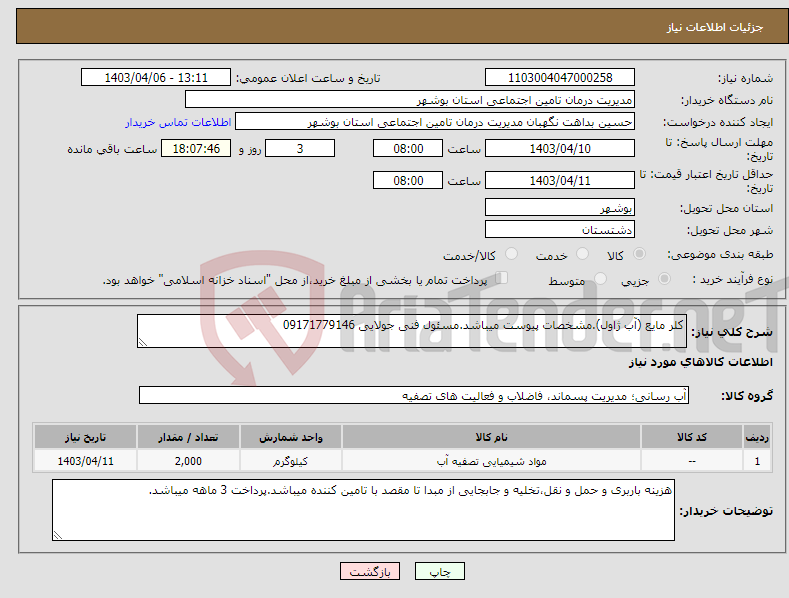Screen dimensions: 789x598
Task: Click the need date cell 1403/04/11 in table
Action: (86, 461)
